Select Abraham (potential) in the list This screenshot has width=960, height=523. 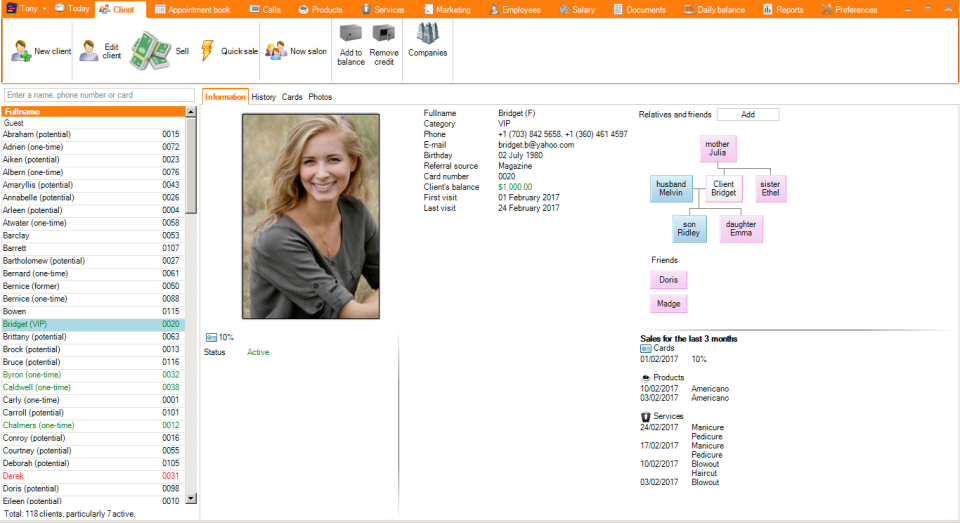(x=93, y=134)
